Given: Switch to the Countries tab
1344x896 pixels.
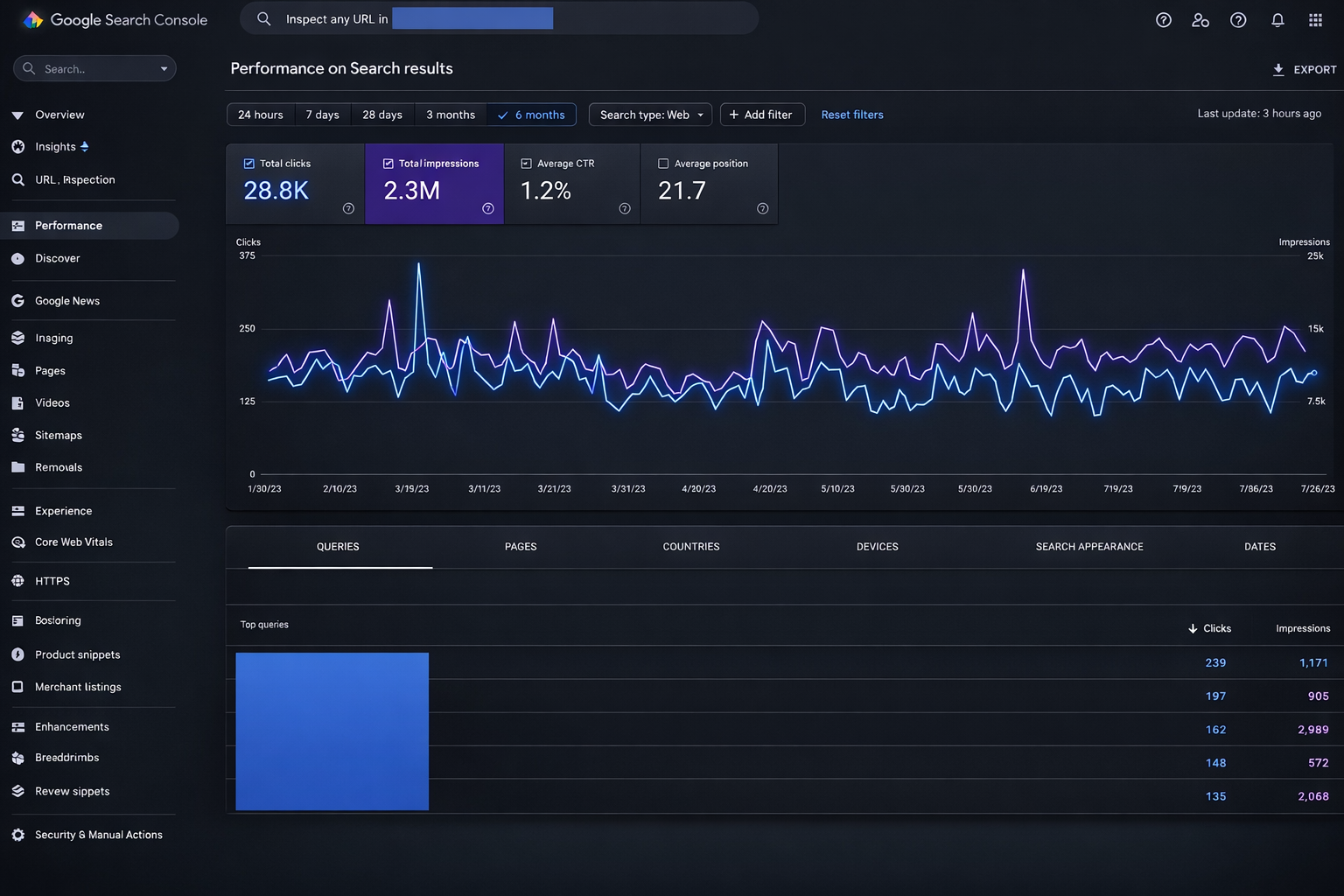Looking at the screenshot, I should tap(690, 547).
